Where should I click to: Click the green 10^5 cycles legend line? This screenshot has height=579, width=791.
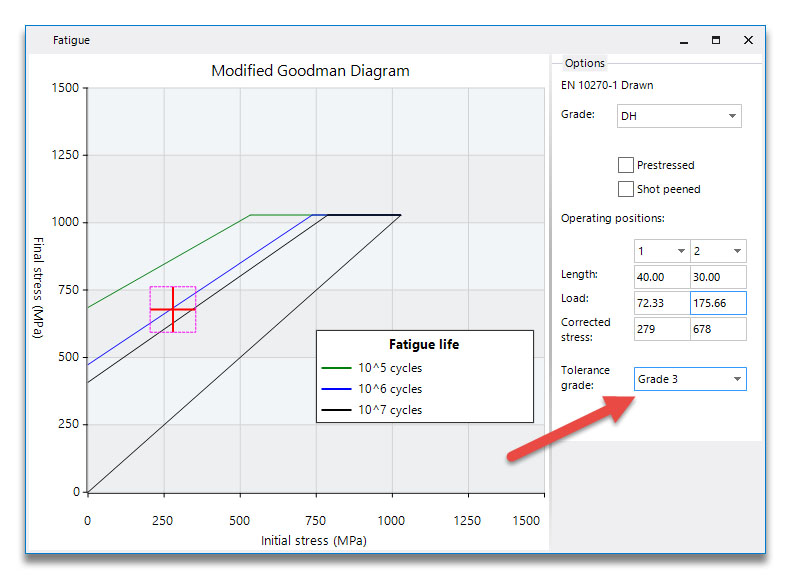coord(336,368)
